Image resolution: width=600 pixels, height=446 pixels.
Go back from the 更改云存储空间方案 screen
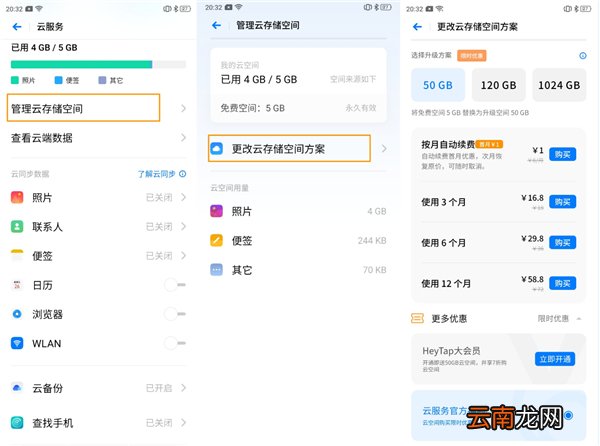[417, 27]
